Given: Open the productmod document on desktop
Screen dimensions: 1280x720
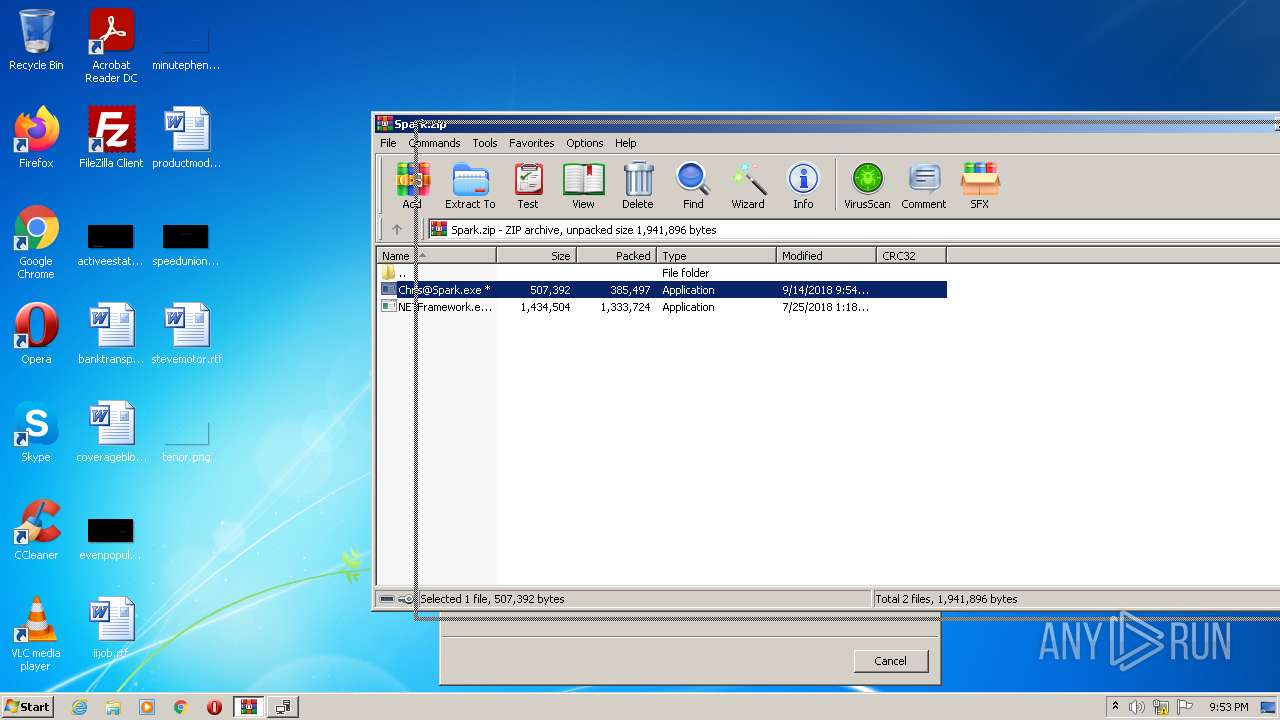Looking at the screenshot, I should click(x=186, y=138).
